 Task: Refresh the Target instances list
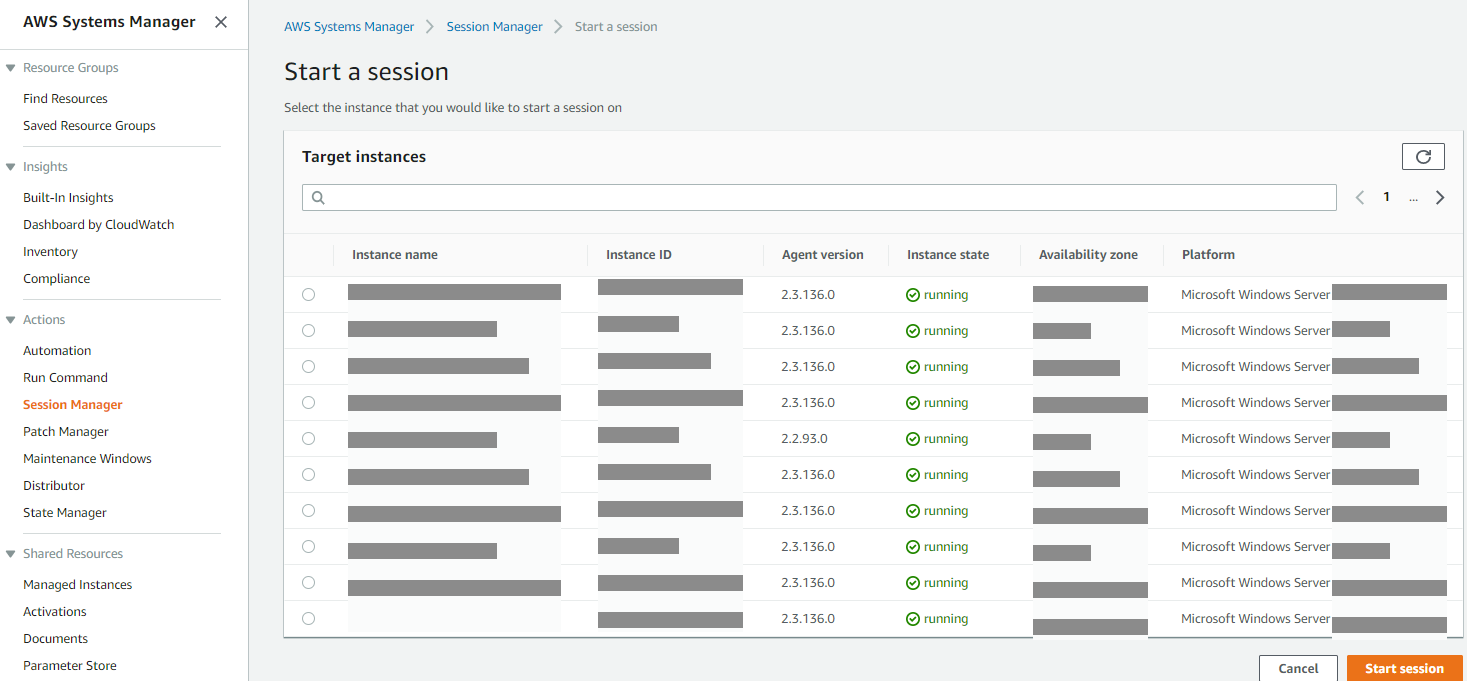(x=1422, y=156)
